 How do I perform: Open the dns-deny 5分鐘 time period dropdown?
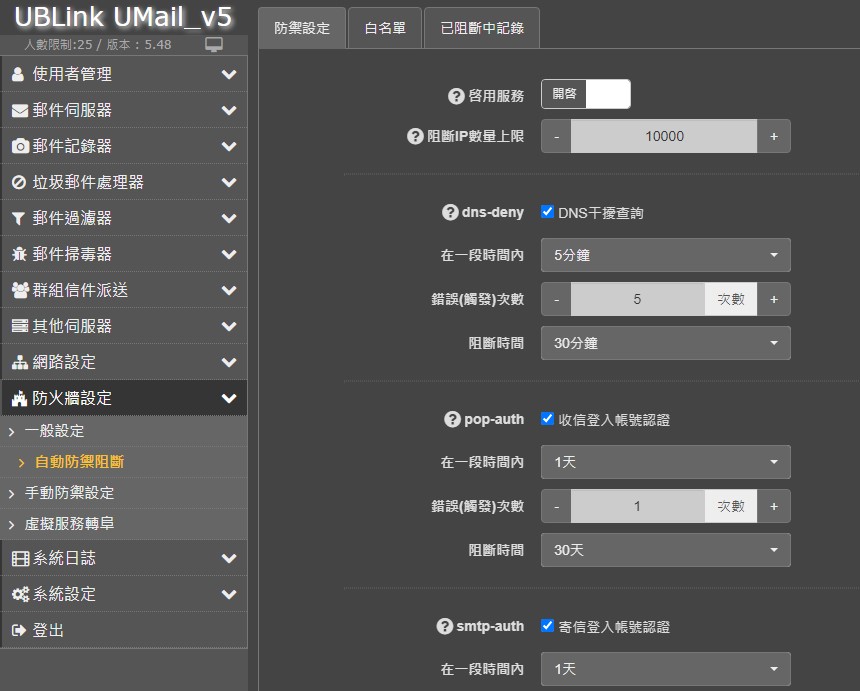pos(665,255)
